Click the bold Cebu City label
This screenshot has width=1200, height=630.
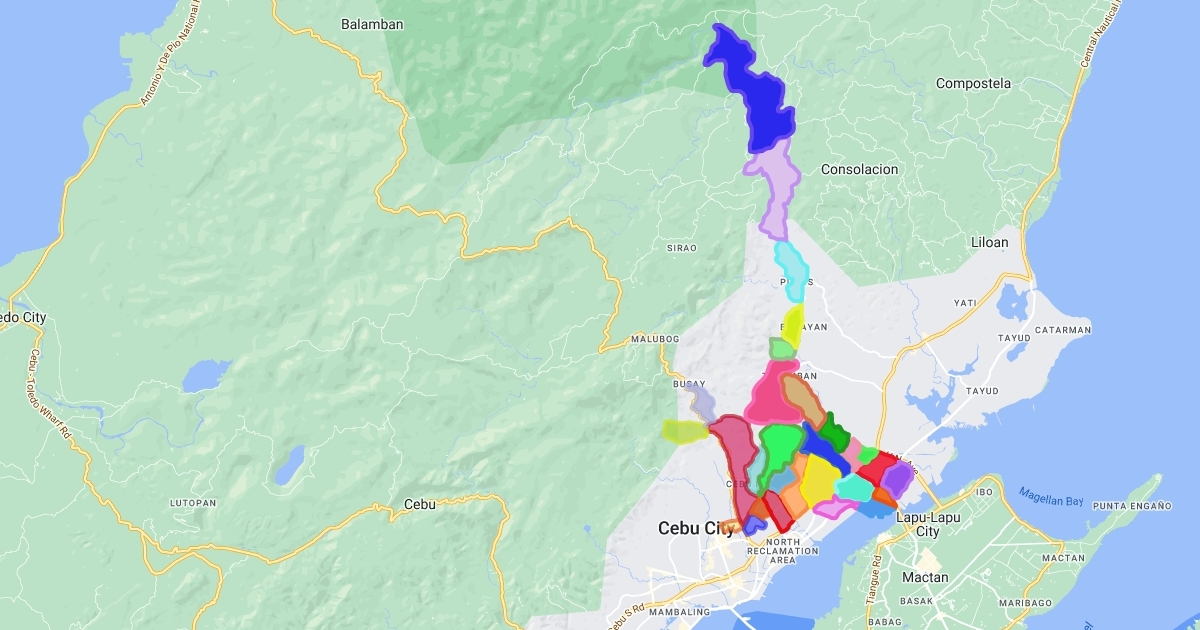tap(696, 528)
